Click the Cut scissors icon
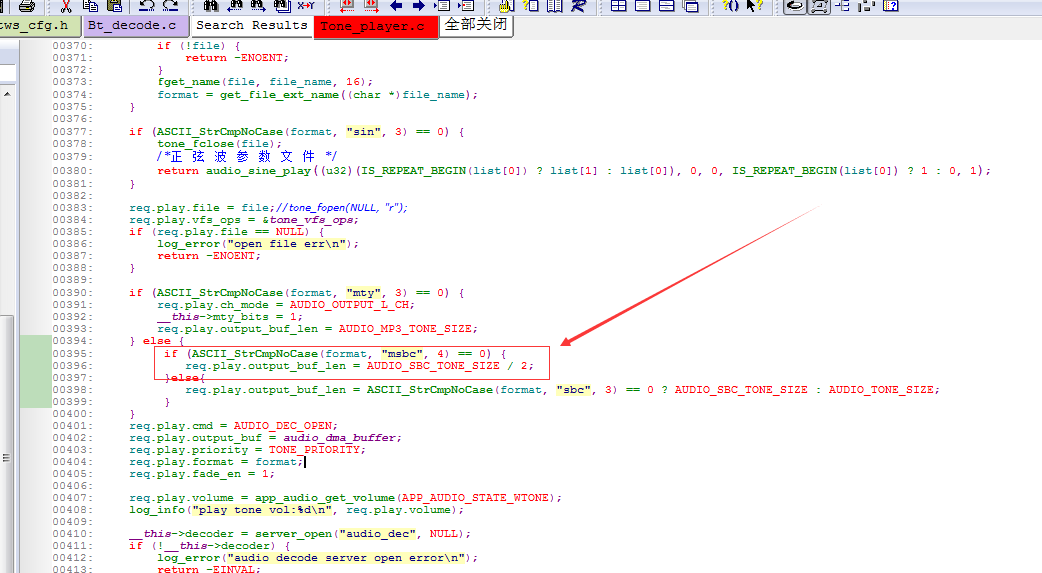This screenshot has height=573, width=1042. coord(66,6)
